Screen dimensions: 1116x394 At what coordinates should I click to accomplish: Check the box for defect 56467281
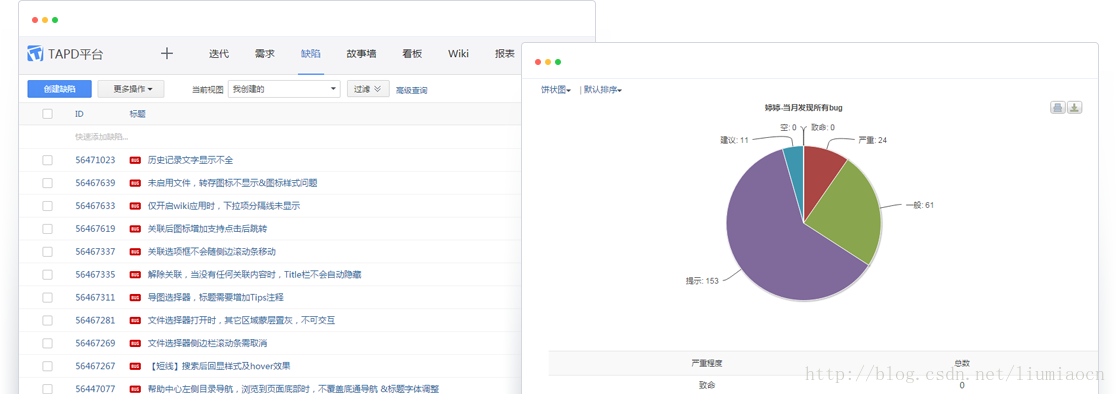pyautogui.click(x=48, y=320)
